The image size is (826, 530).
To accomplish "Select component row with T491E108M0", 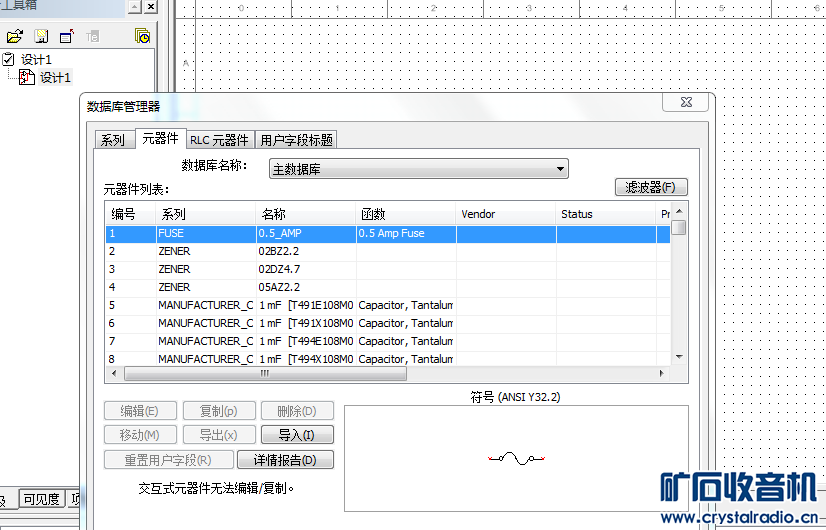I will [388, 305].
